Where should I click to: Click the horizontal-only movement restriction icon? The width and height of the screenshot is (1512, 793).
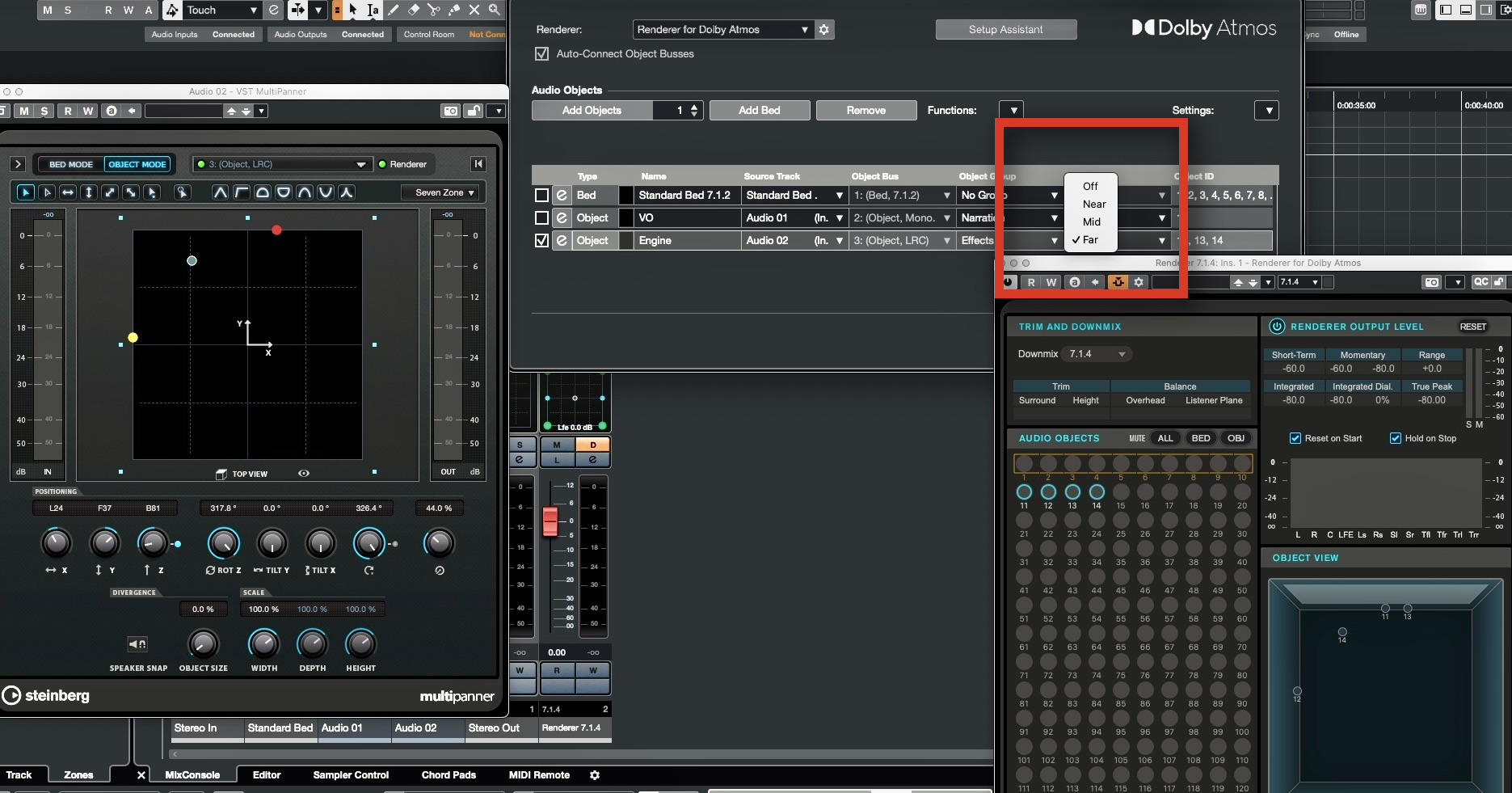click(68, 192)
